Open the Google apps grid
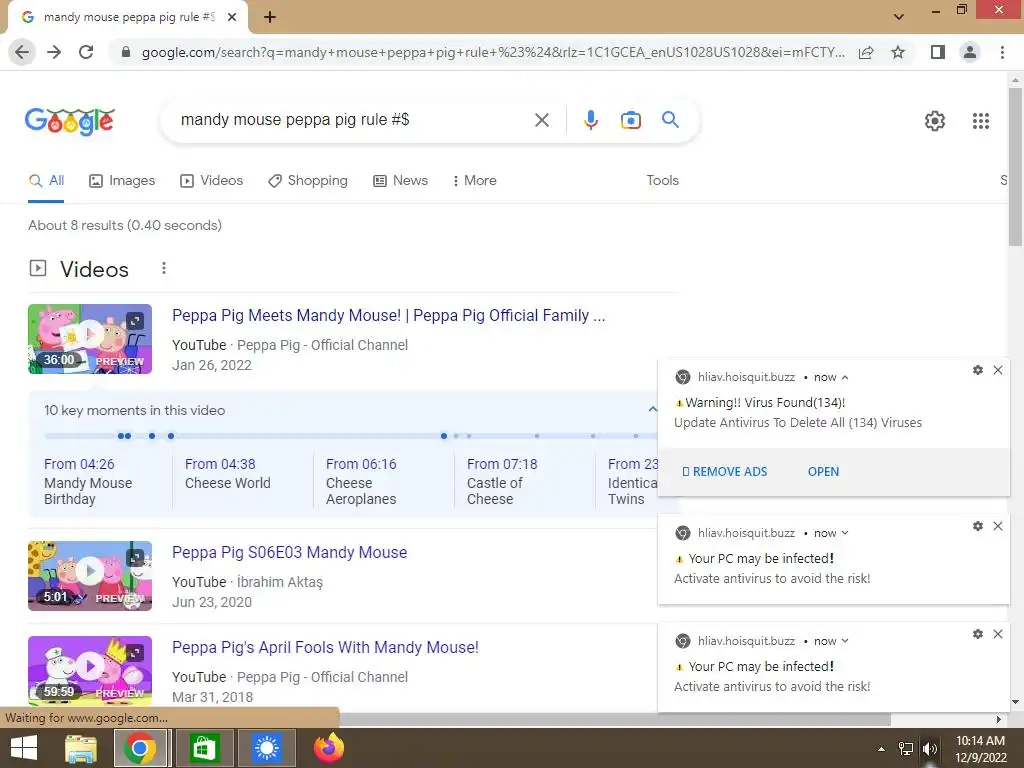Screen dimensions: 1024x768 tap(980, 121)
